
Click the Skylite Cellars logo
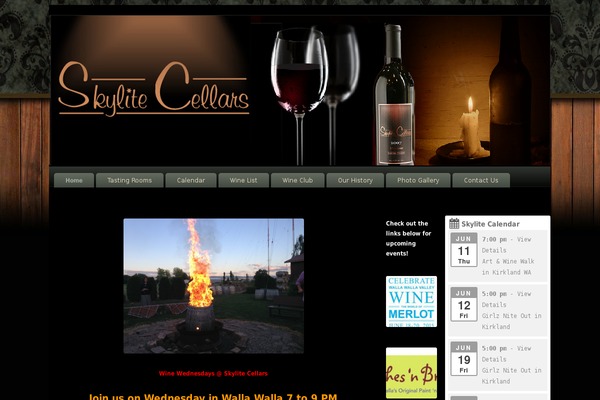coord(154,89)
